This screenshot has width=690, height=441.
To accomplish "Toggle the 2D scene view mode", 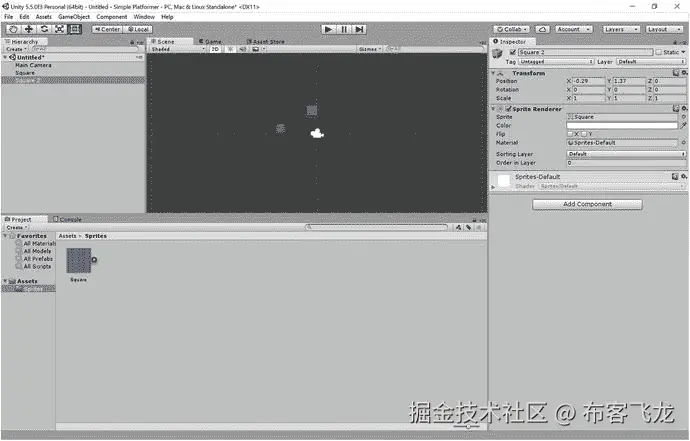I will pos(215,49).
